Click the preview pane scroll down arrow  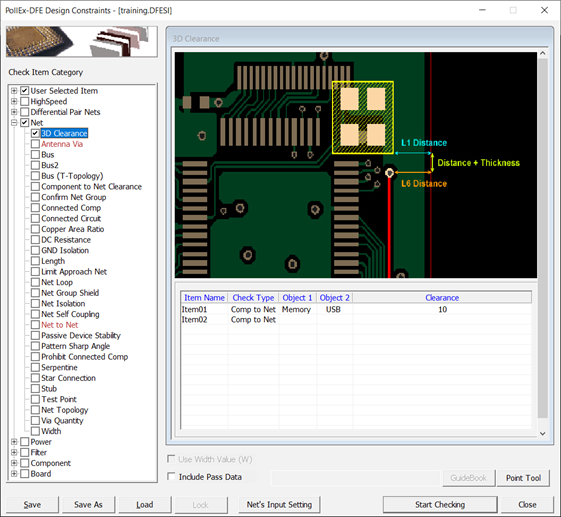pyautogui.click(x=542, y=433)
